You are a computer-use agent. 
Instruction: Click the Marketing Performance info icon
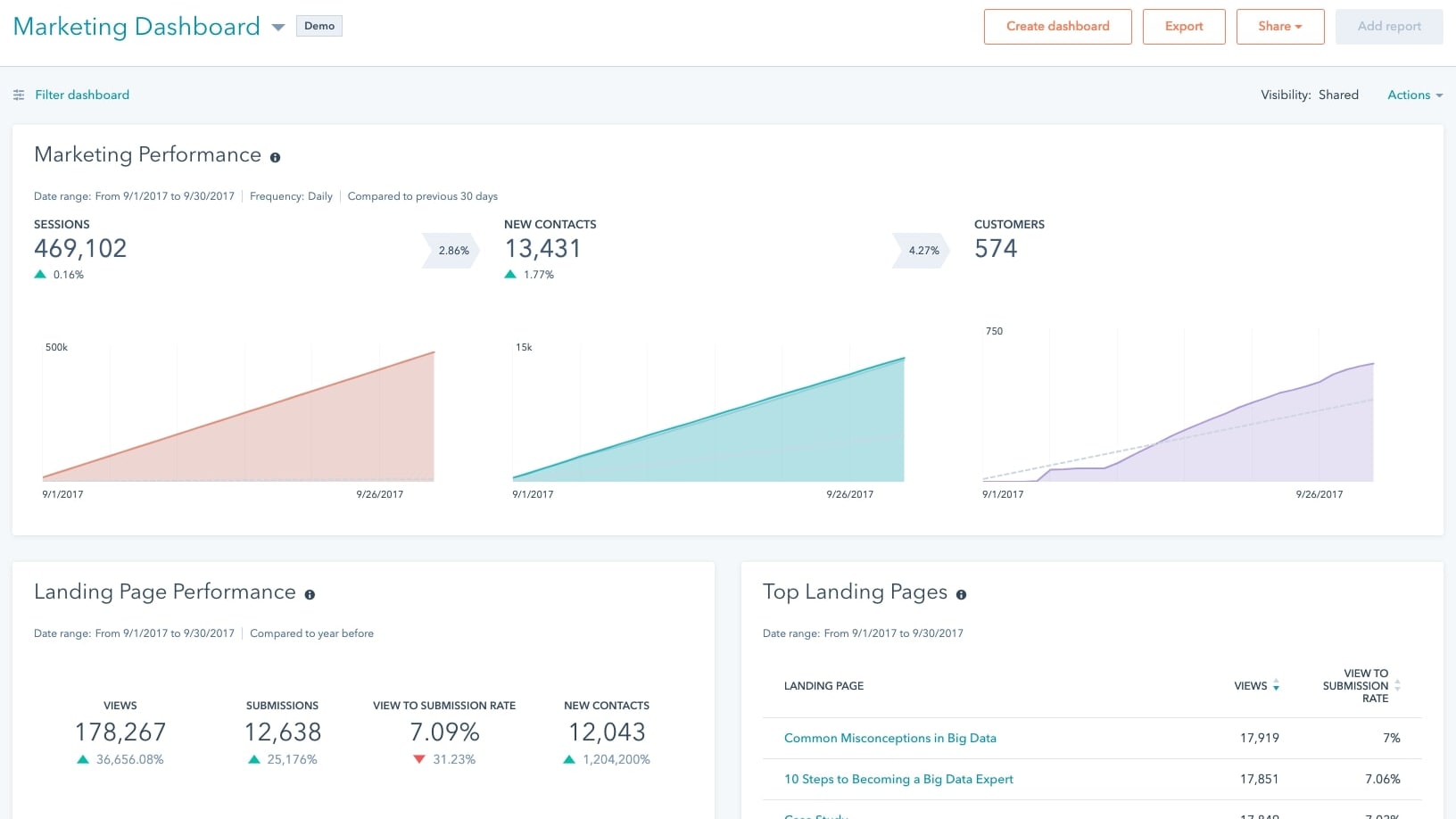(276, 156)
